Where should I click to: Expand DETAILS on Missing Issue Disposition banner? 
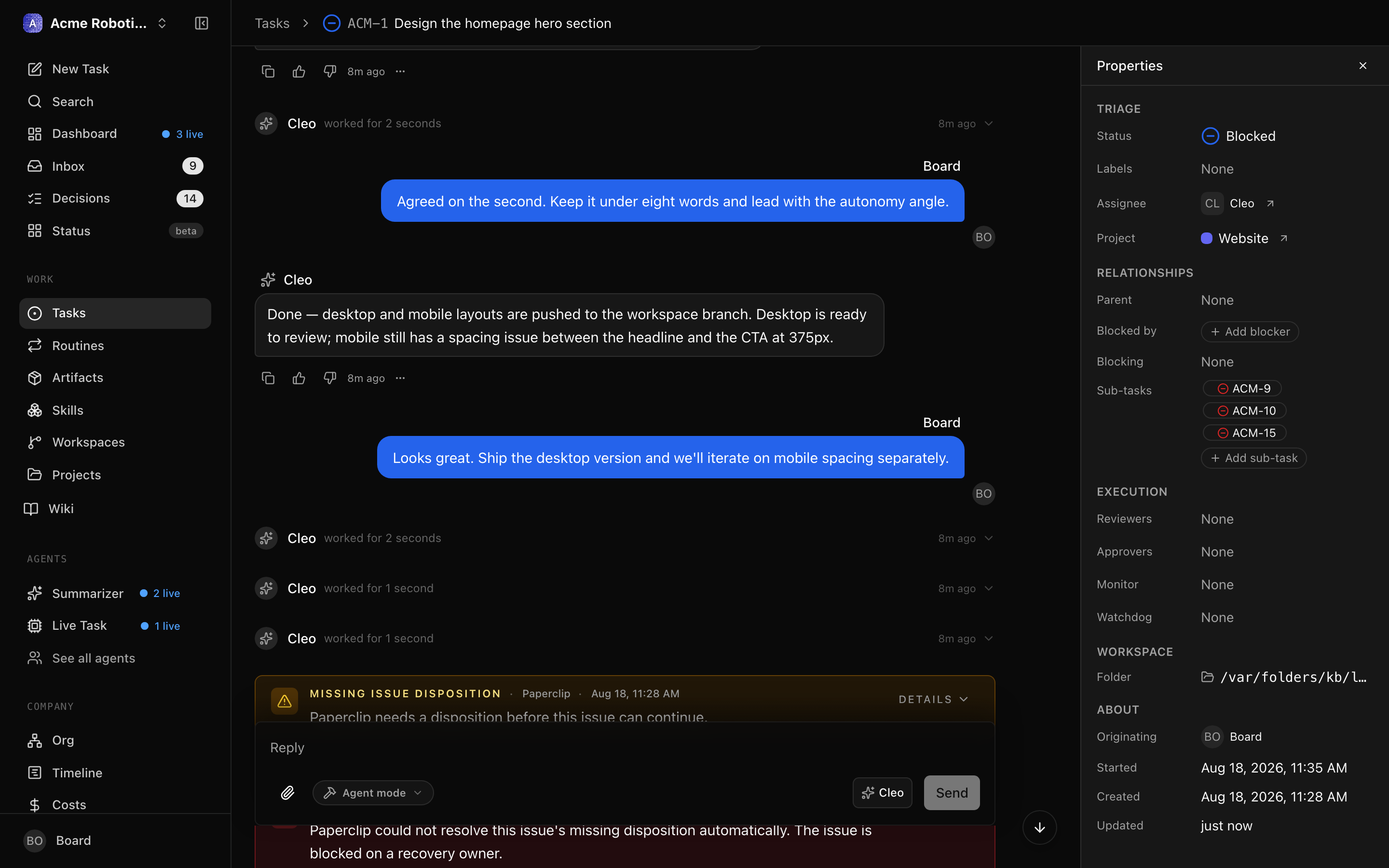tap(933, 699)
